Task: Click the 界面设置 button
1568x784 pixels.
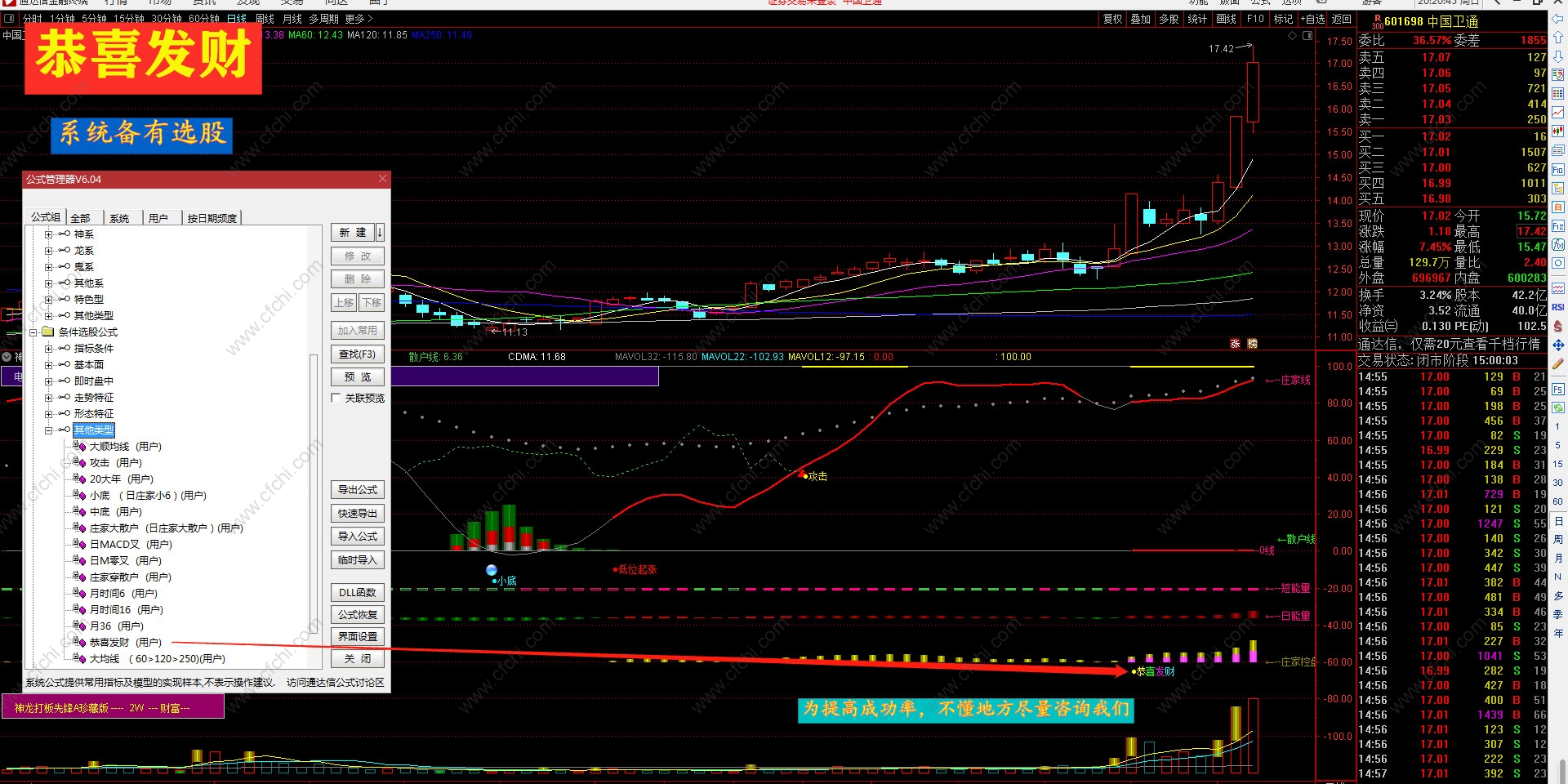Action: [x=357, y=637]
